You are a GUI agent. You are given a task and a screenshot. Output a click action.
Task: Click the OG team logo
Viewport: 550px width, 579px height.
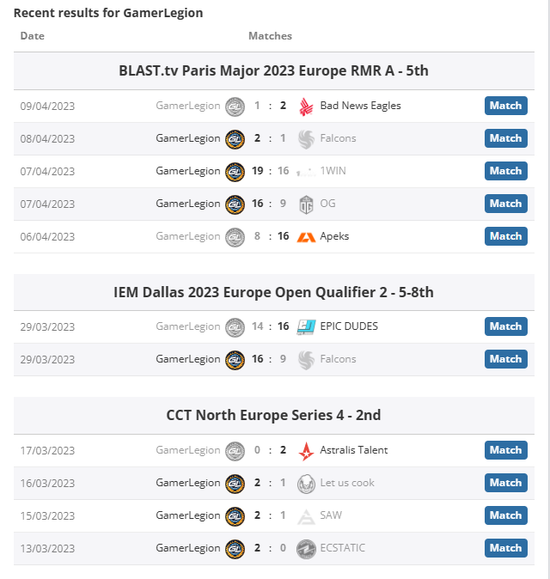306,205
